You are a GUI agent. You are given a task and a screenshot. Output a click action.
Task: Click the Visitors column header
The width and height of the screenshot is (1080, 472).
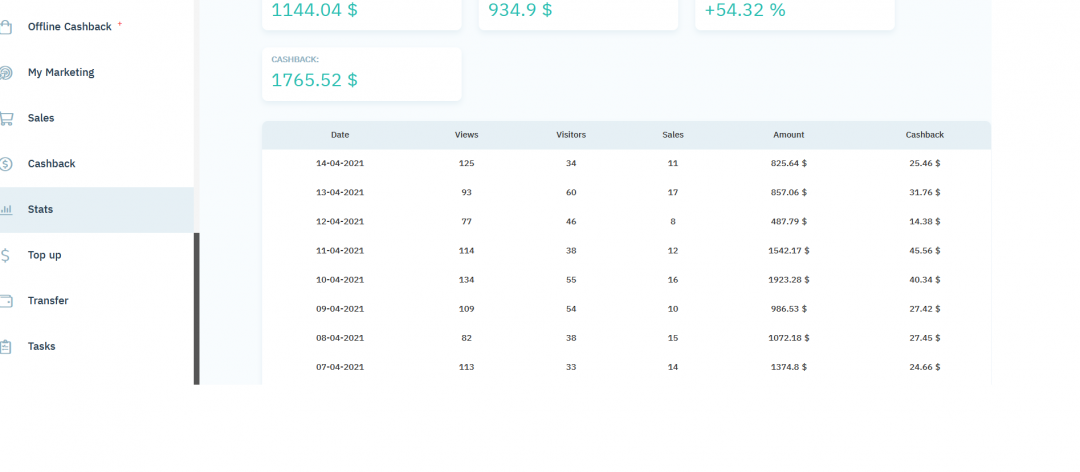coord(571,135)
